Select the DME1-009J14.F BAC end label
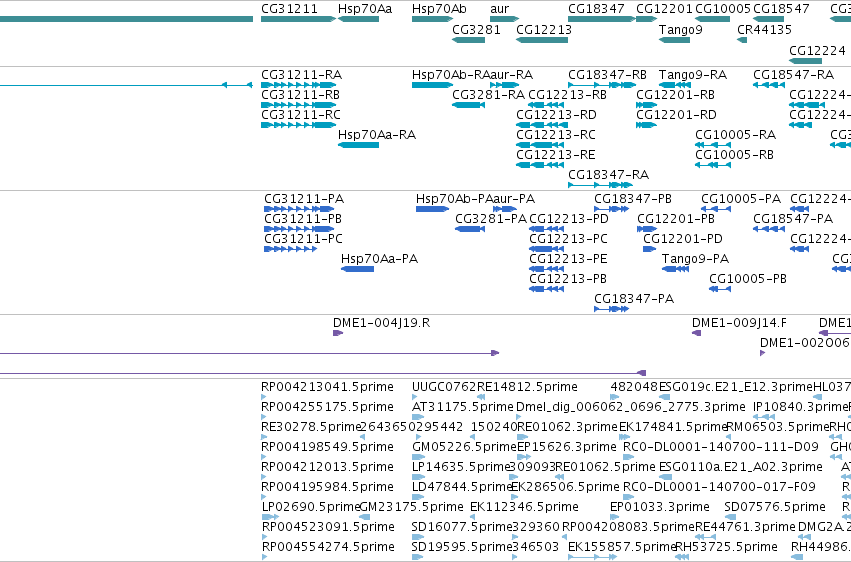The height and width of the screenshot is (562, 851). pos(739,323)
